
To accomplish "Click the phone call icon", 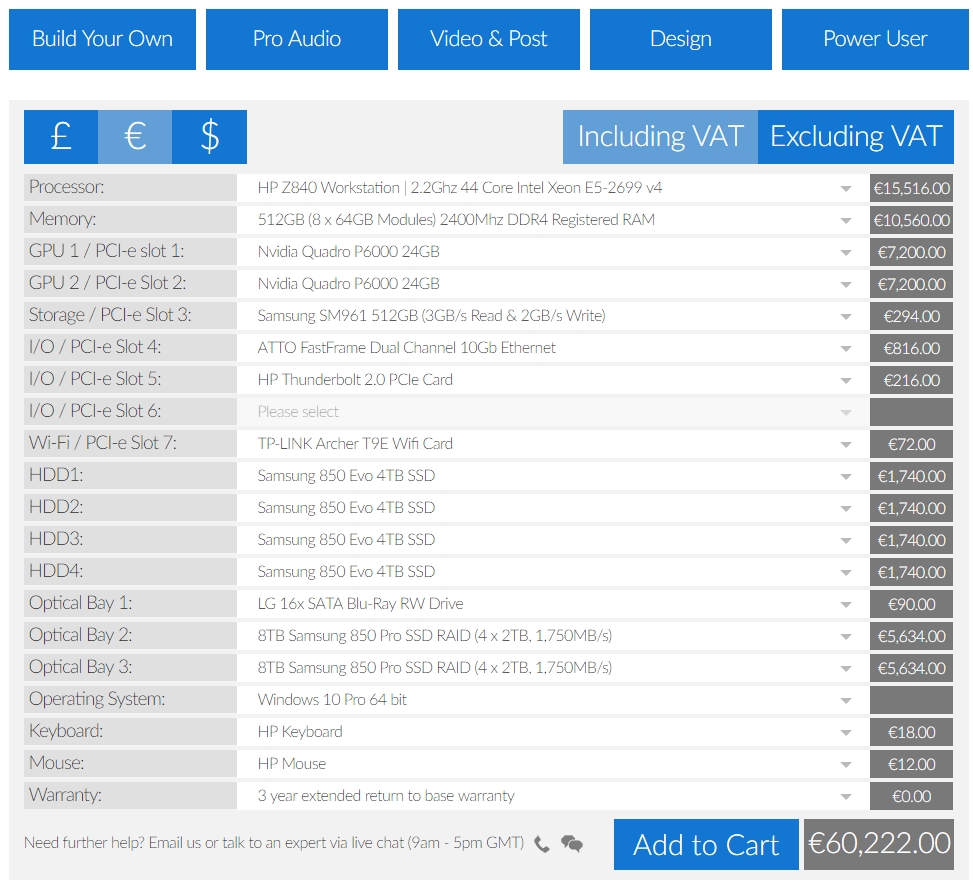I will 542,844.
